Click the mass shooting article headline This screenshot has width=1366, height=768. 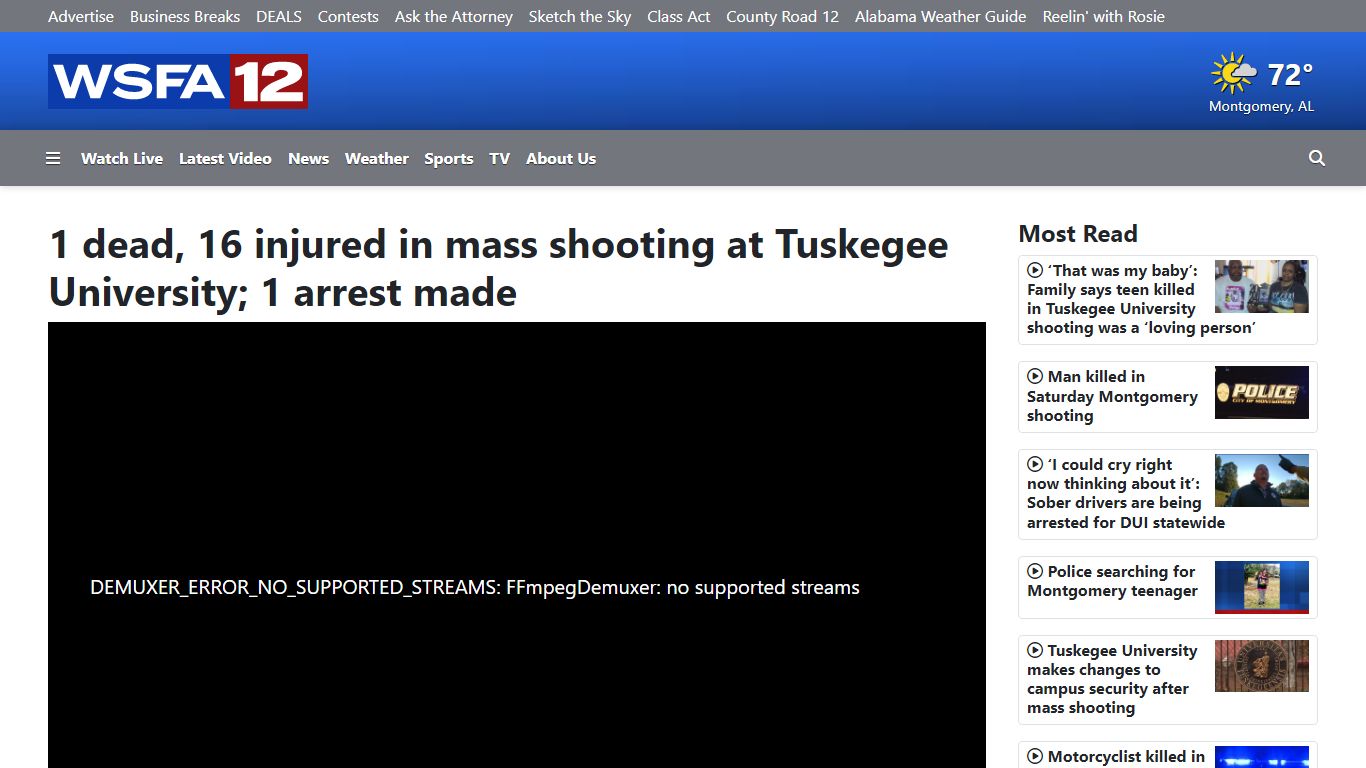click(498, 268)
